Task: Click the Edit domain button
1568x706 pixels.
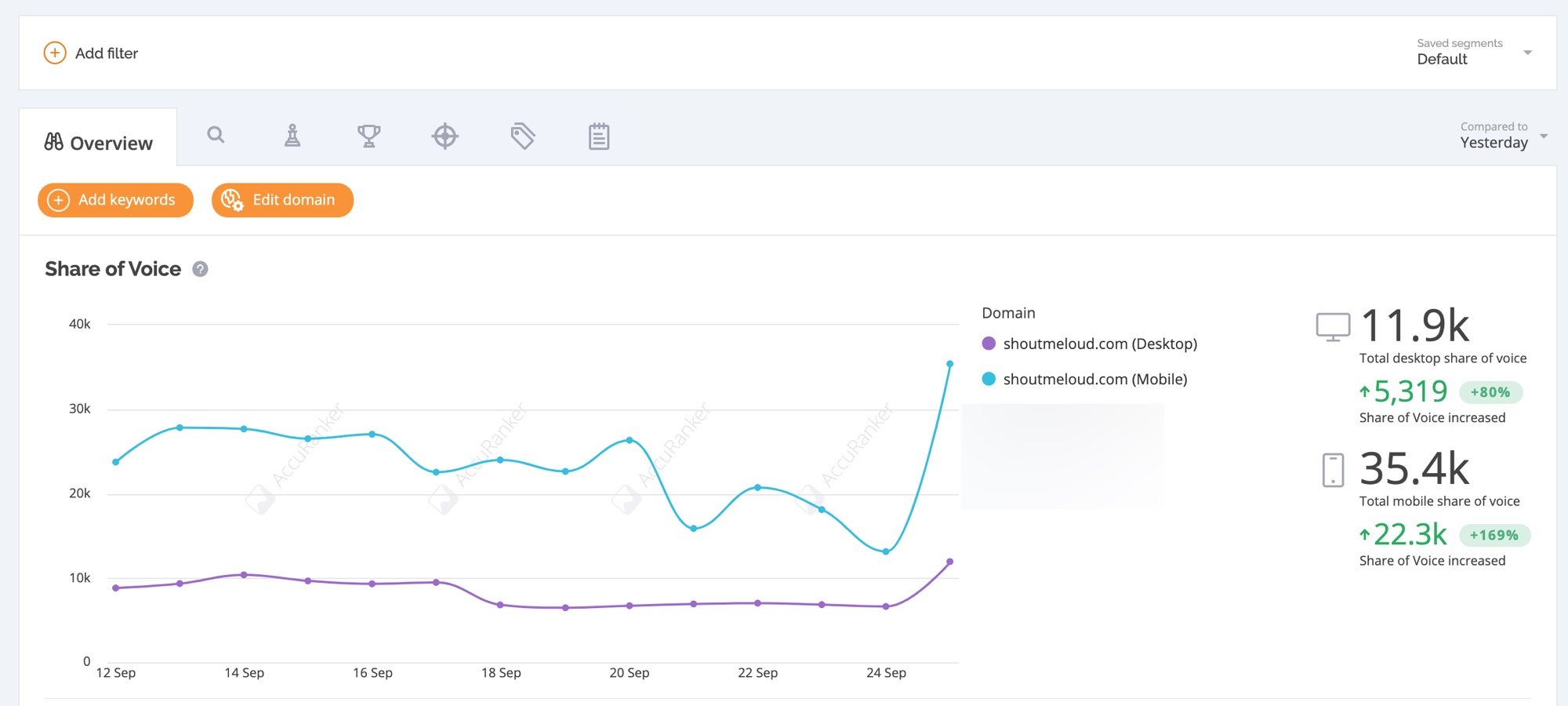Action: [282, 200]
